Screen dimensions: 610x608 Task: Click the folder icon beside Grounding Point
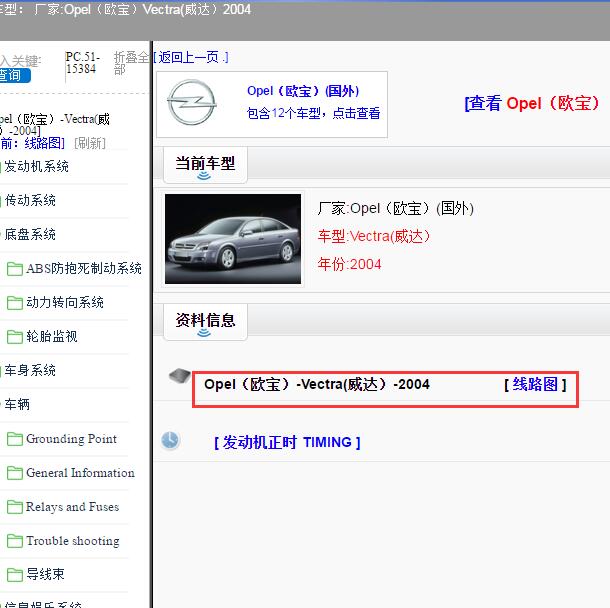(15, 439)
